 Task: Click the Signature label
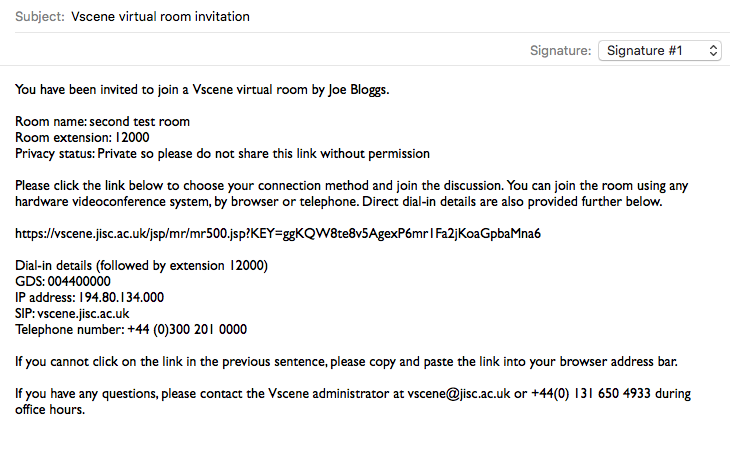pos(561,50)
